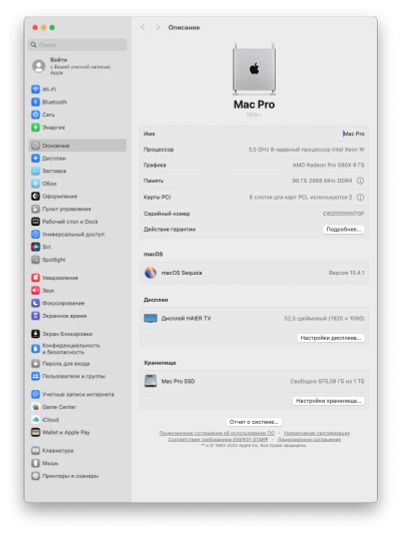
Task: Click the PCI cards info icon
Action: [x=360, y=197]
